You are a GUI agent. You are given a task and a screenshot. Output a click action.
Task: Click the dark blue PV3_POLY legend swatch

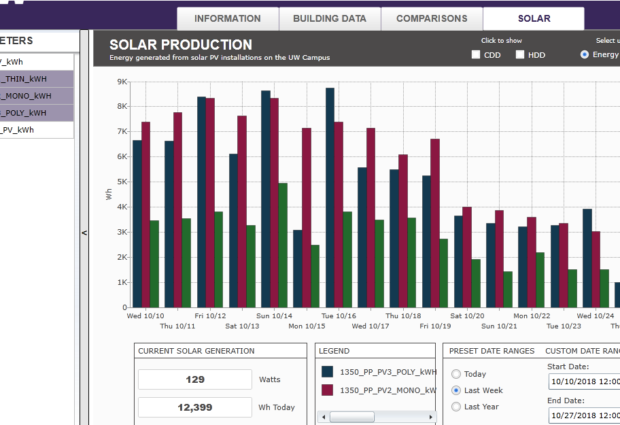(329, 370)
